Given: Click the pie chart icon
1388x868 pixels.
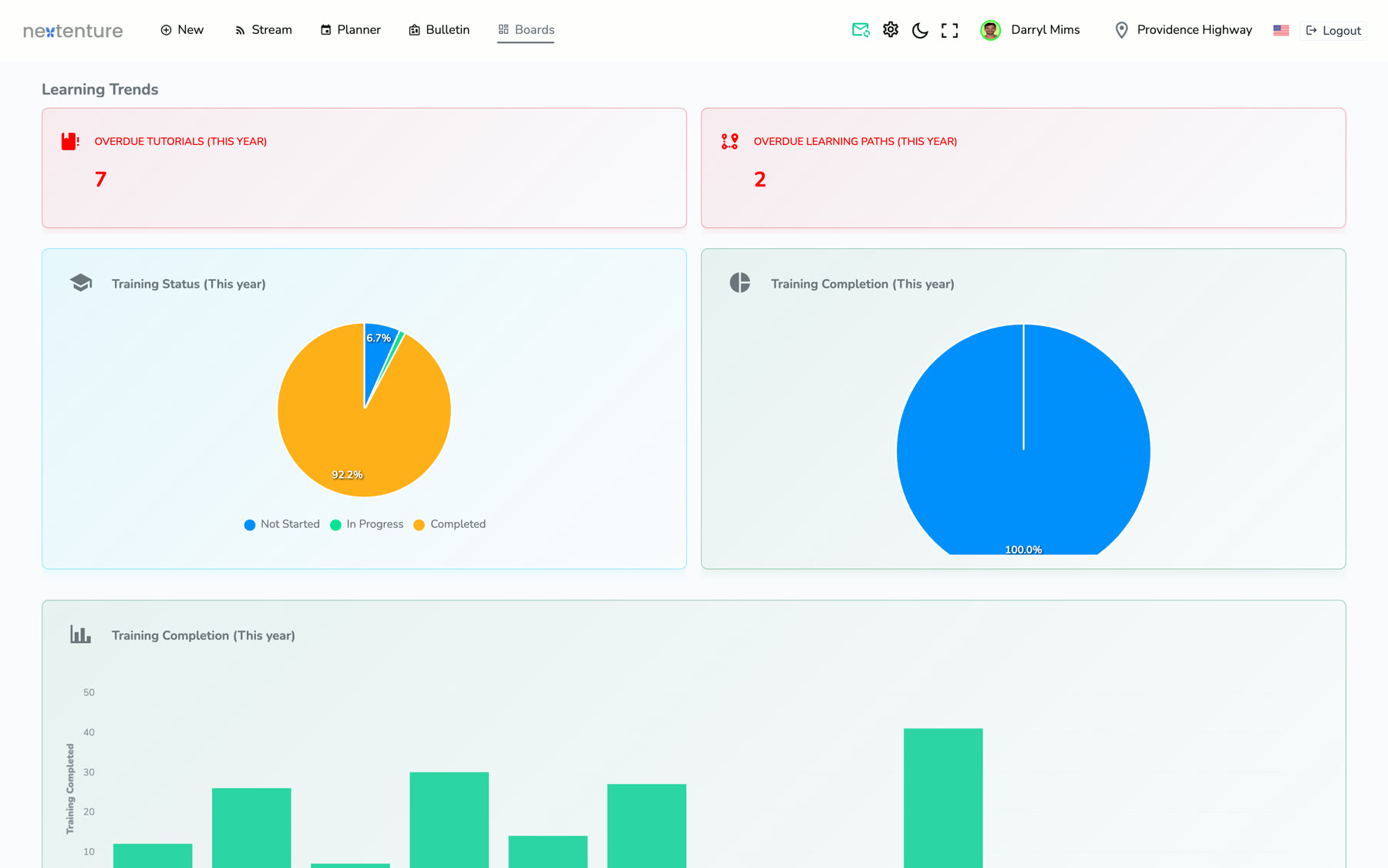Looking at the screenshot, I should point(740,283).
